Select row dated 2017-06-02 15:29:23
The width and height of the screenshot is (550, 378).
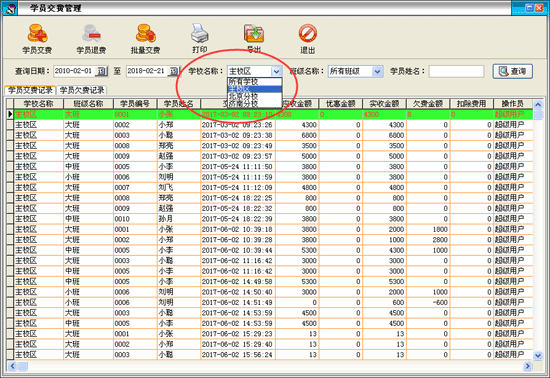click(273, 334)
